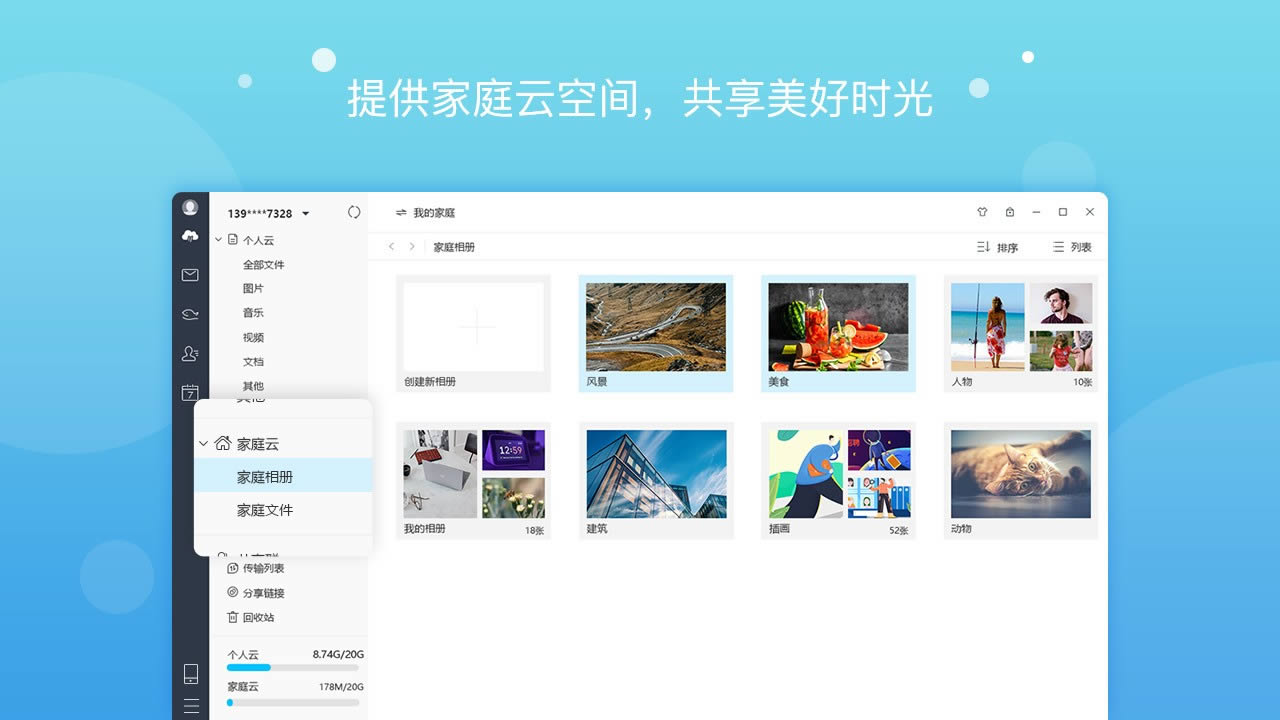
Task: Click the 传输列表 transfer icon
Action: [x=233, y=568]
